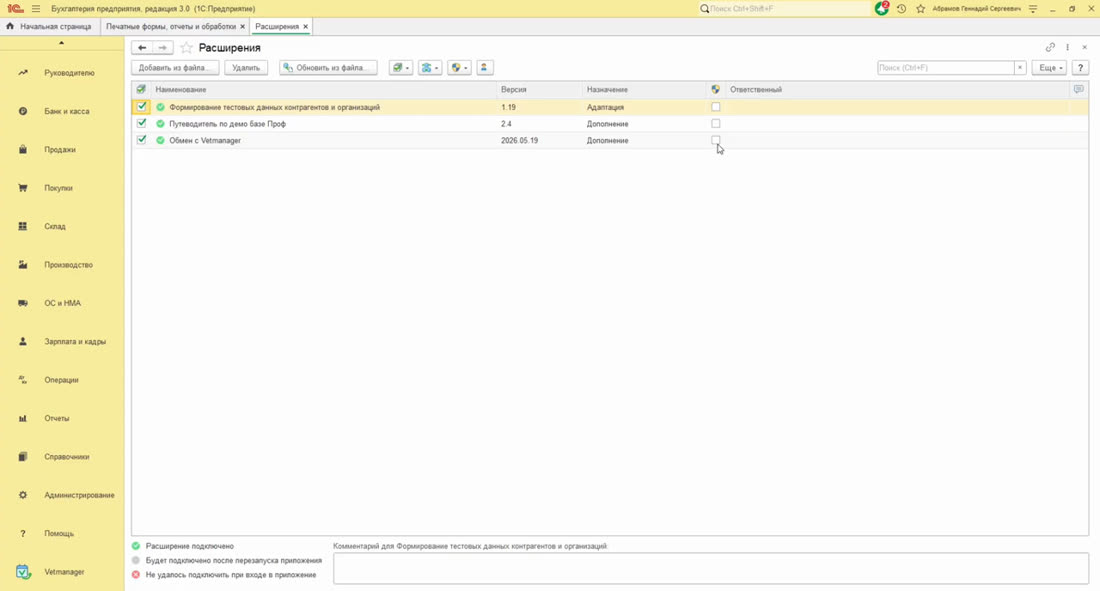
Task: Click the comment column header icon
Action: (1078, 89)
